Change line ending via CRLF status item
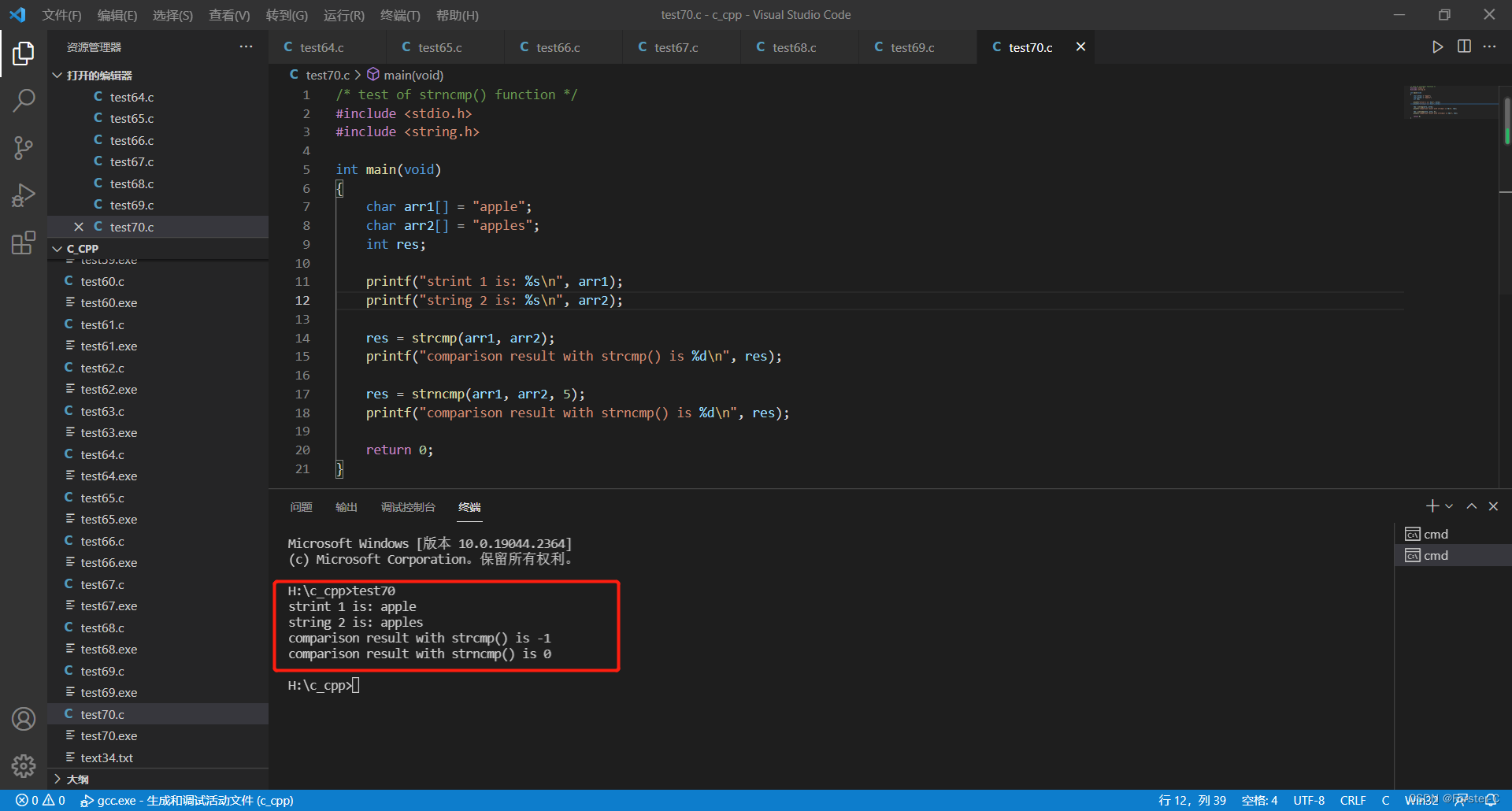This screenshot has width=1512, height=811. 1353,800
